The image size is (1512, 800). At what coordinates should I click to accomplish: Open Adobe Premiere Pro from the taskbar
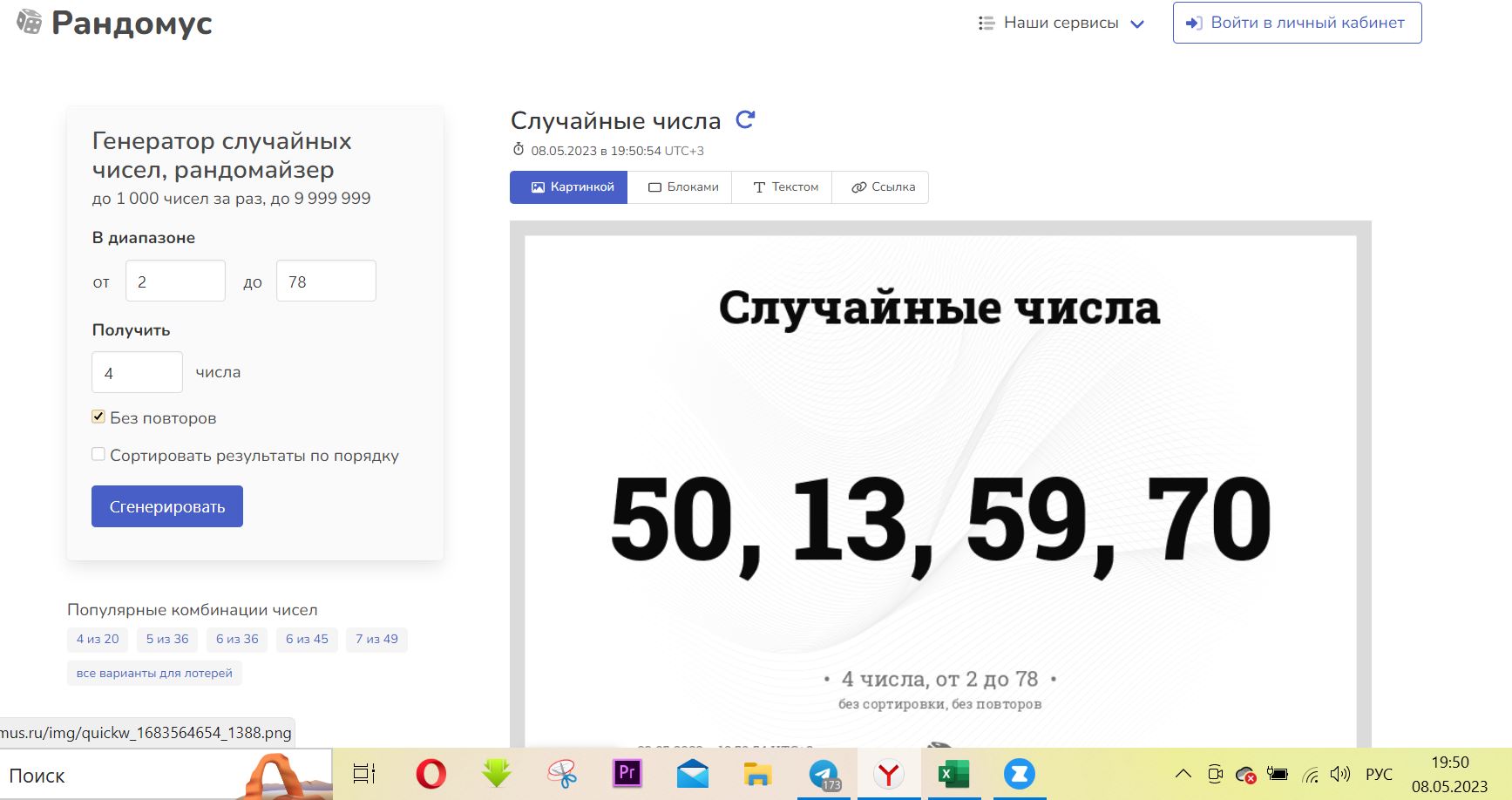[x=627, y=774]
